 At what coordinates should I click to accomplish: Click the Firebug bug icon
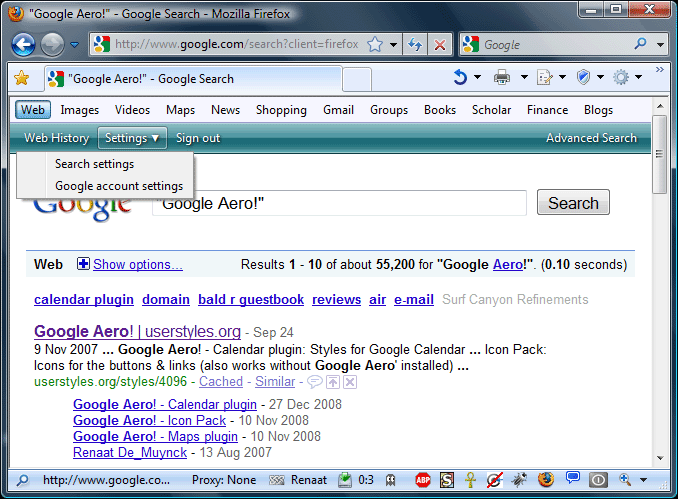519,480
